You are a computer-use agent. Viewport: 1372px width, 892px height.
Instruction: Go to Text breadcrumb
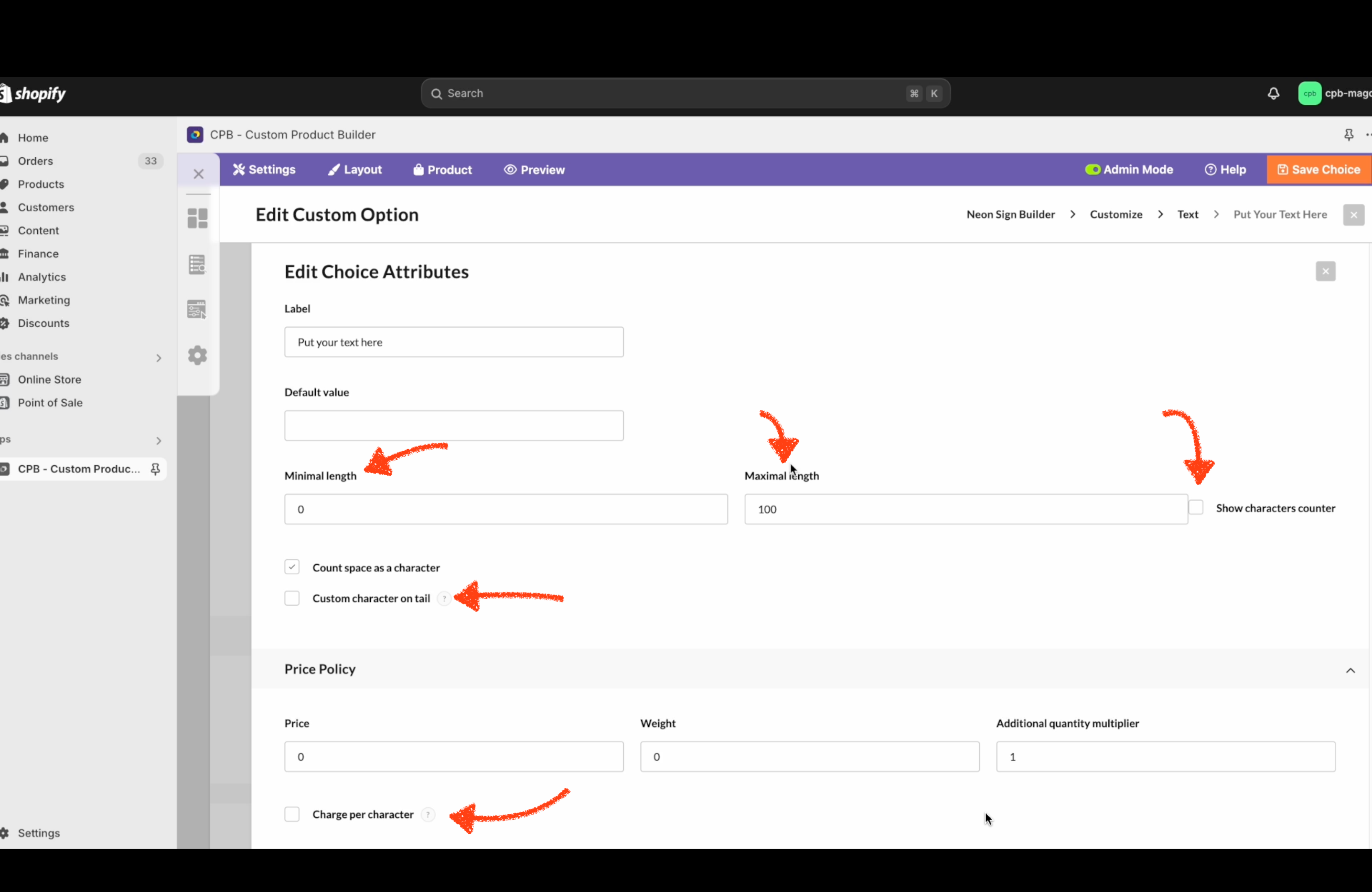pos(1187,214)
